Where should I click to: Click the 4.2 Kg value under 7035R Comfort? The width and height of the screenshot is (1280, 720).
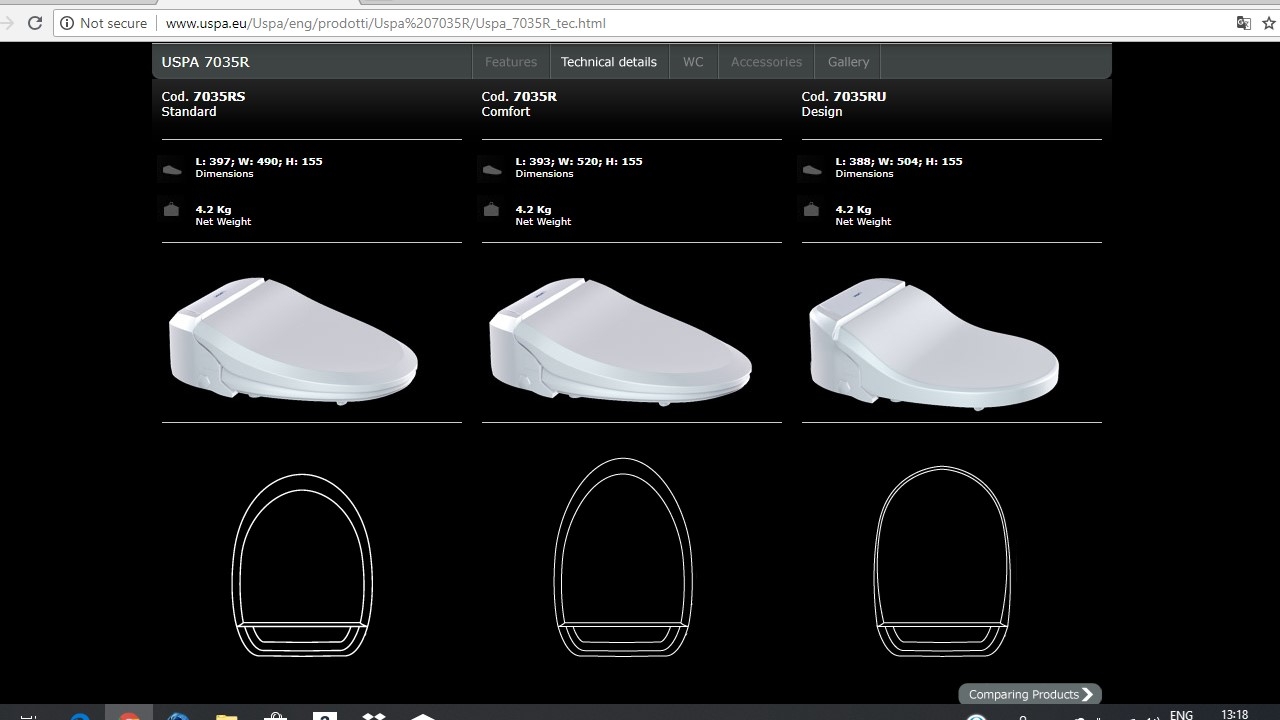click(x=533, y=210)
